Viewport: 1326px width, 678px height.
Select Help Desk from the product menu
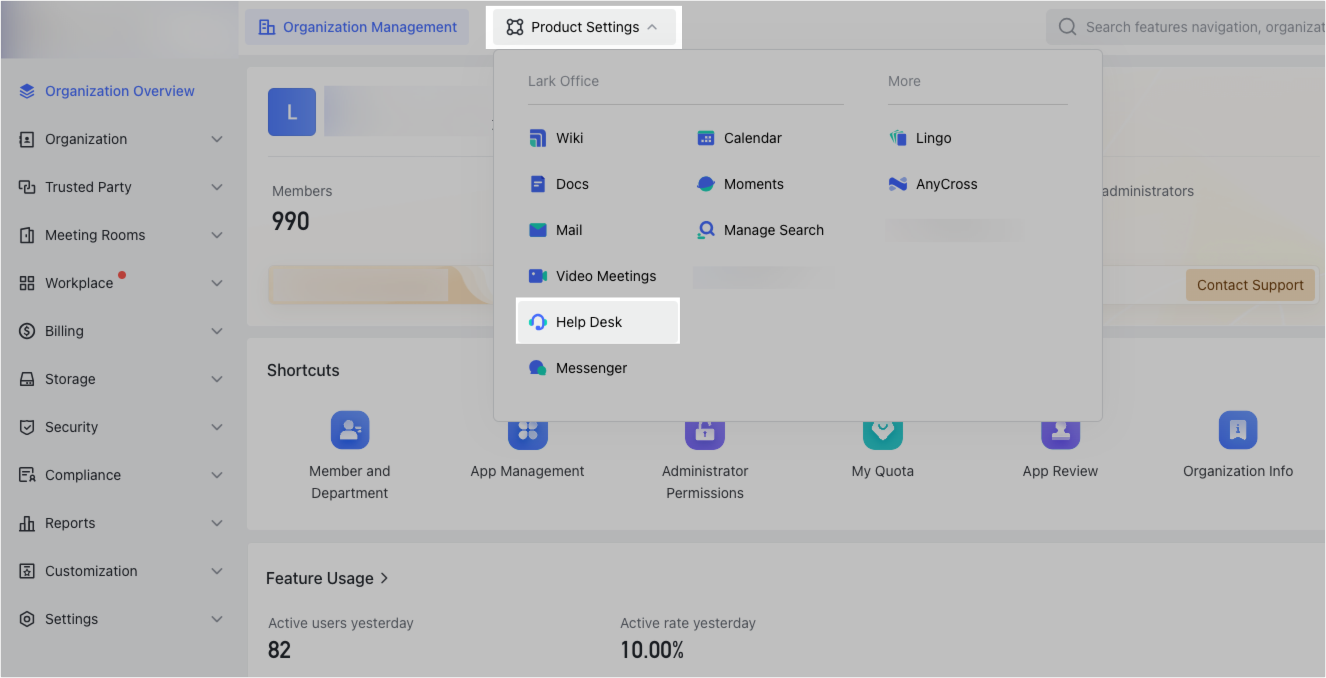click(x=598, y=322)
